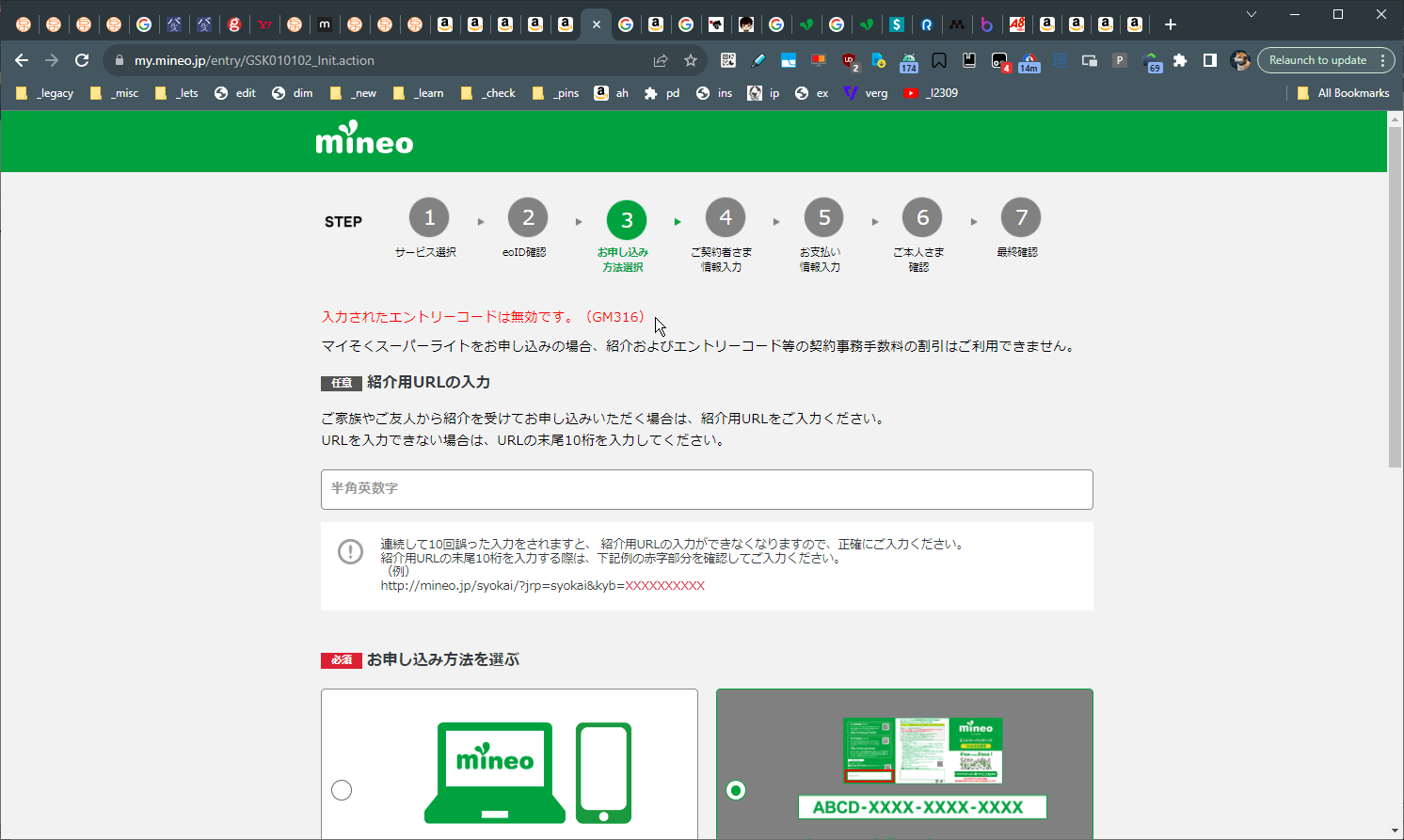Open the Android extension showing 174
The image size is (1404, 840).
[909, 62]
